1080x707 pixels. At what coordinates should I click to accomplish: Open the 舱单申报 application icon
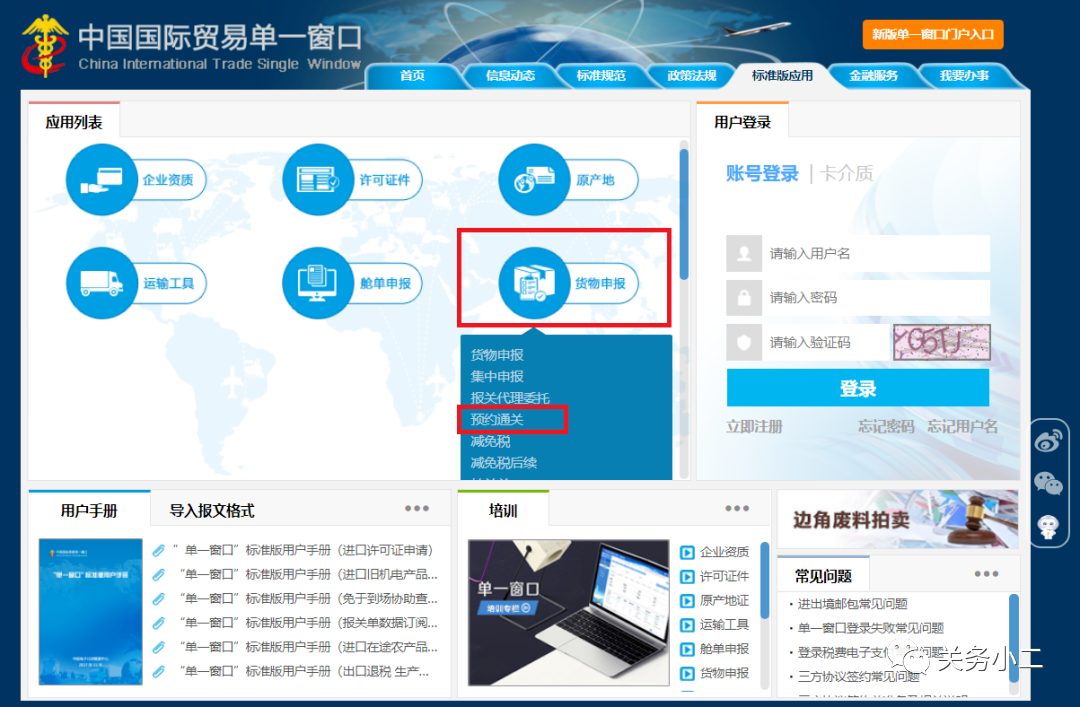(318, 283)
